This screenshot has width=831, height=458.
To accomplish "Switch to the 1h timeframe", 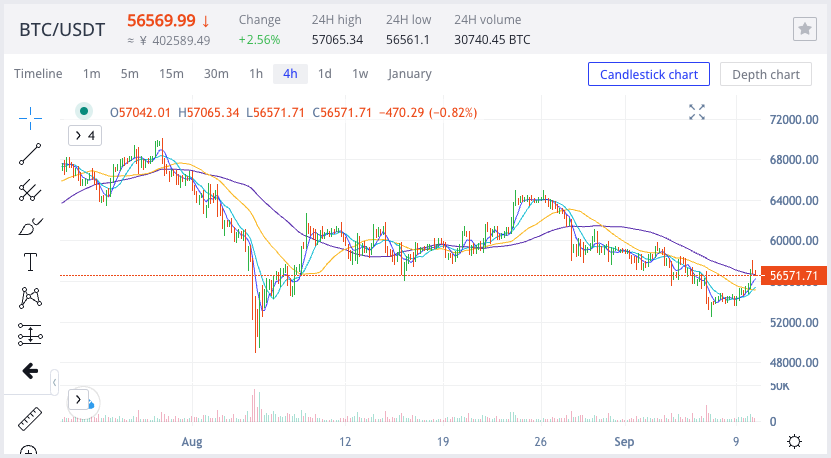I will 256,74.
